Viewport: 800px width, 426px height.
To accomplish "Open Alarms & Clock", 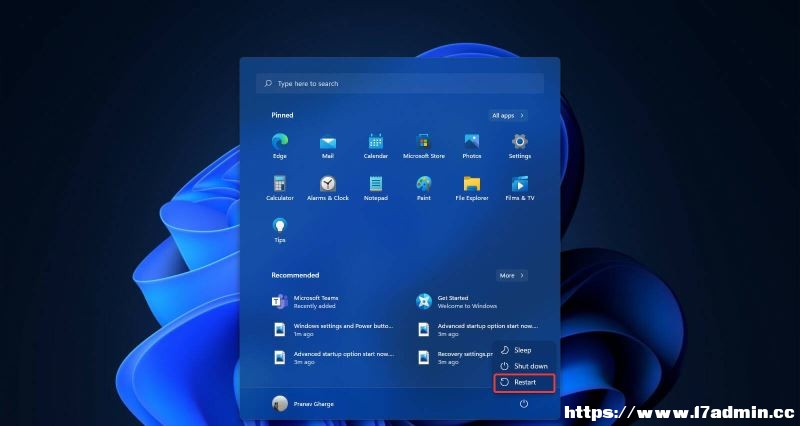I will (328, 188).
